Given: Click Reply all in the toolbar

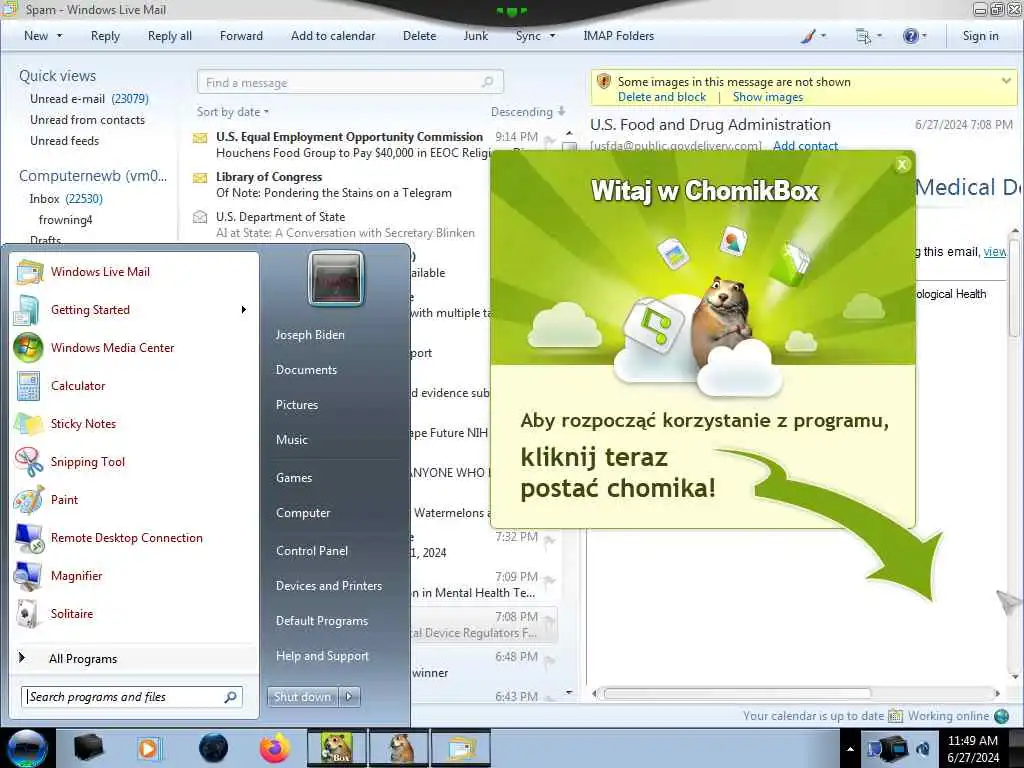Looking at the screenshot, I should coord(170,36).
